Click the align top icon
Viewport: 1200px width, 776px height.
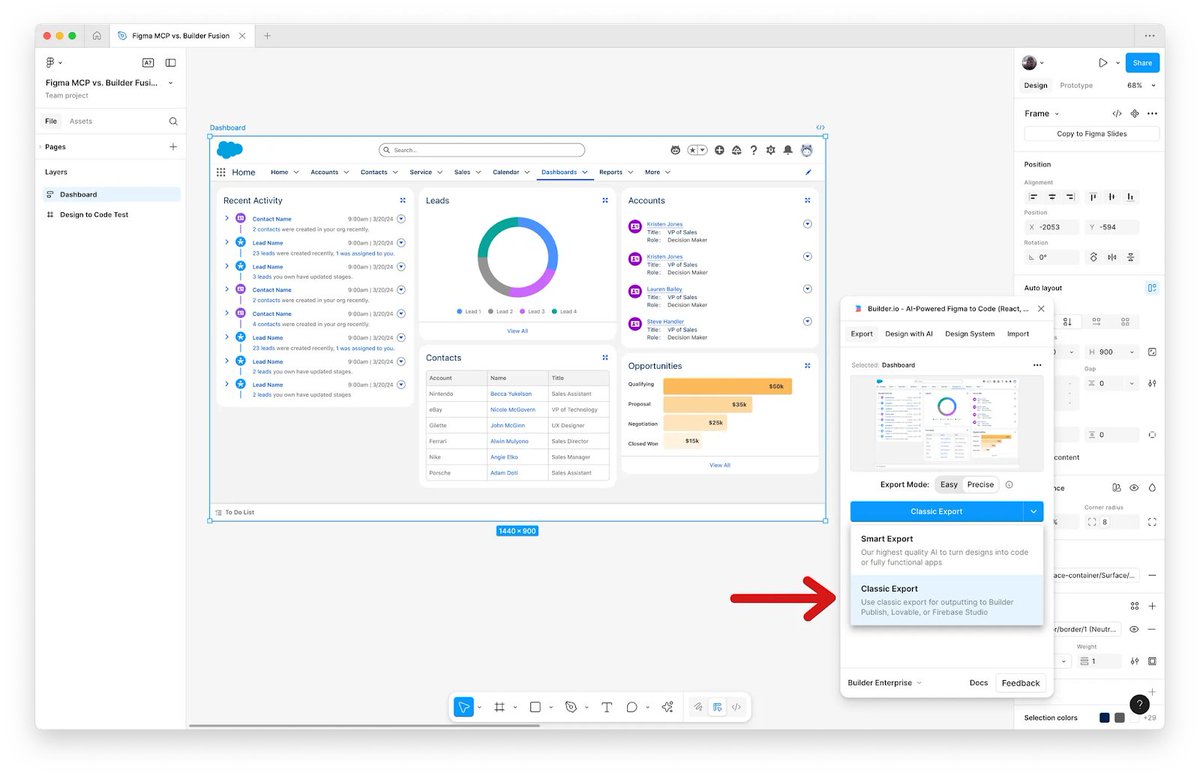point(1092,197)
